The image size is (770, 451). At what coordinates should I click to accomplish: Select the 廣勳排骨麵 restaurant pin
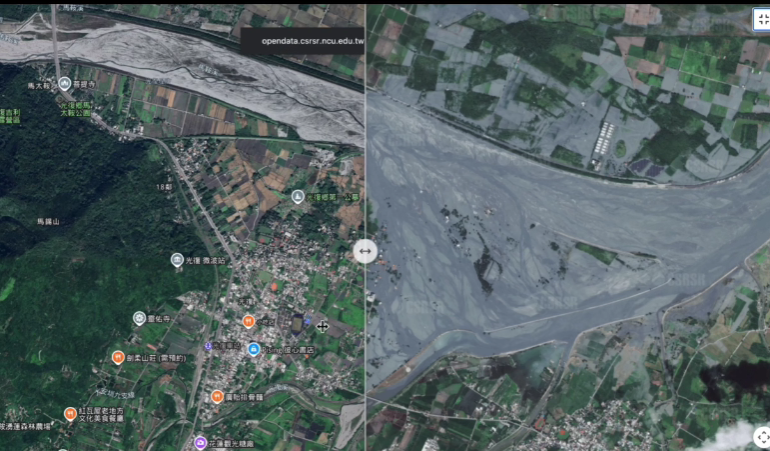tap(216, 396)
